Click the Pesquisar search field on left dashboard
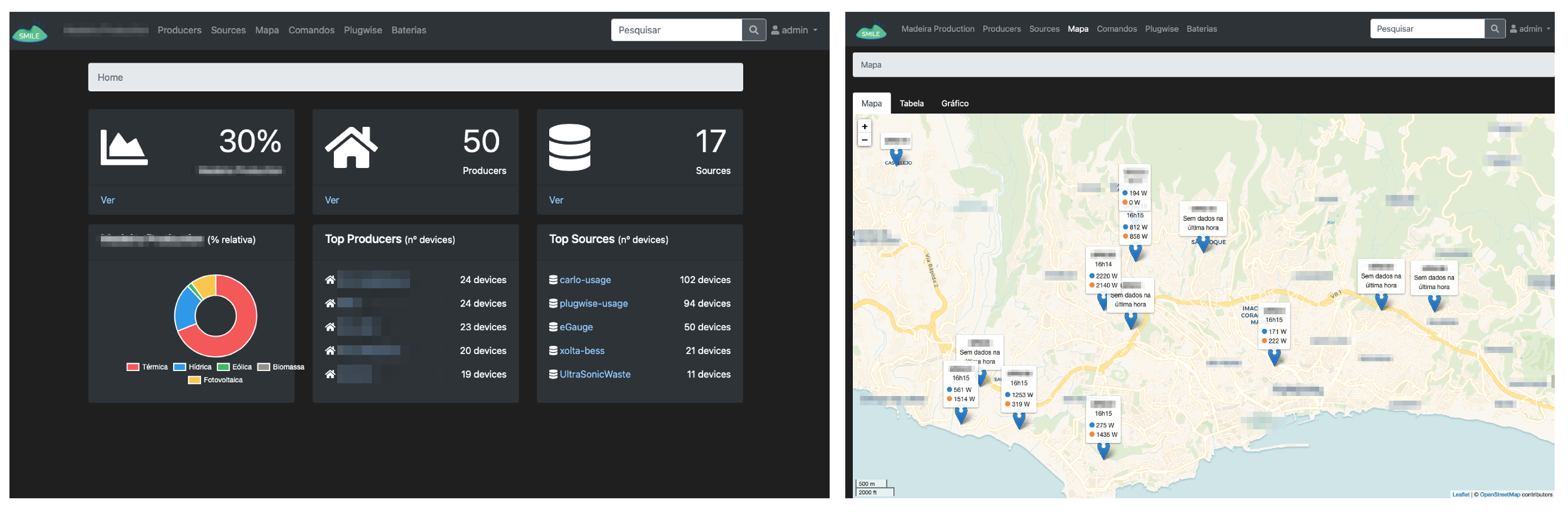Image resolution: width=1568 pixels, height=512 pixels. point(675,30)
